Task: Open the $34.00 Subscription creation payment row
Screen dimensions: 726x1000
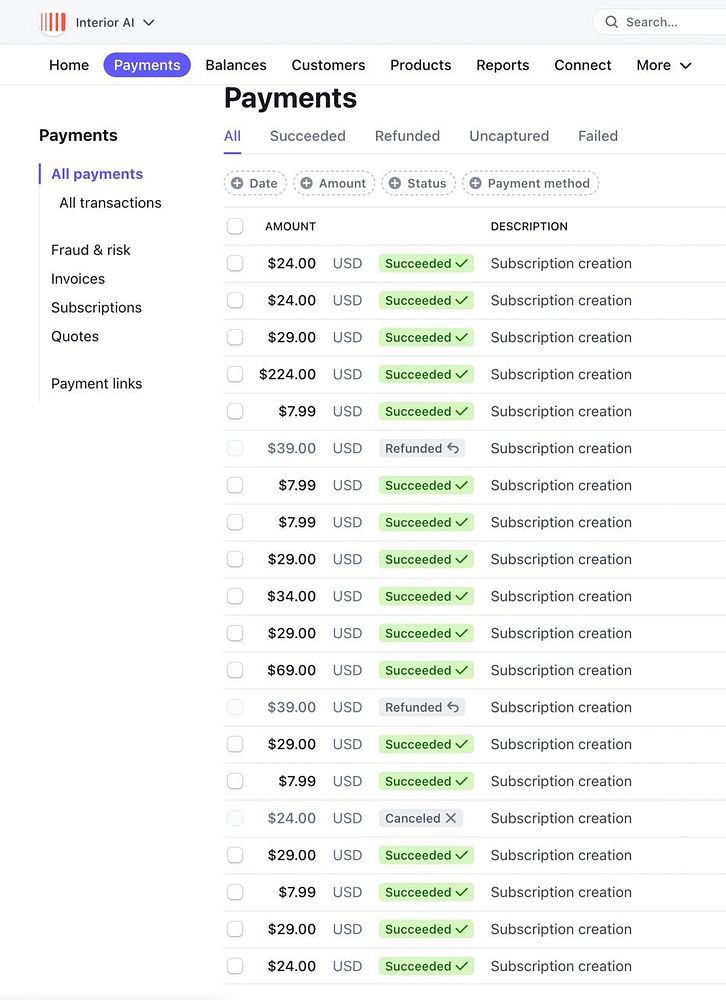Action: point(560,596)
